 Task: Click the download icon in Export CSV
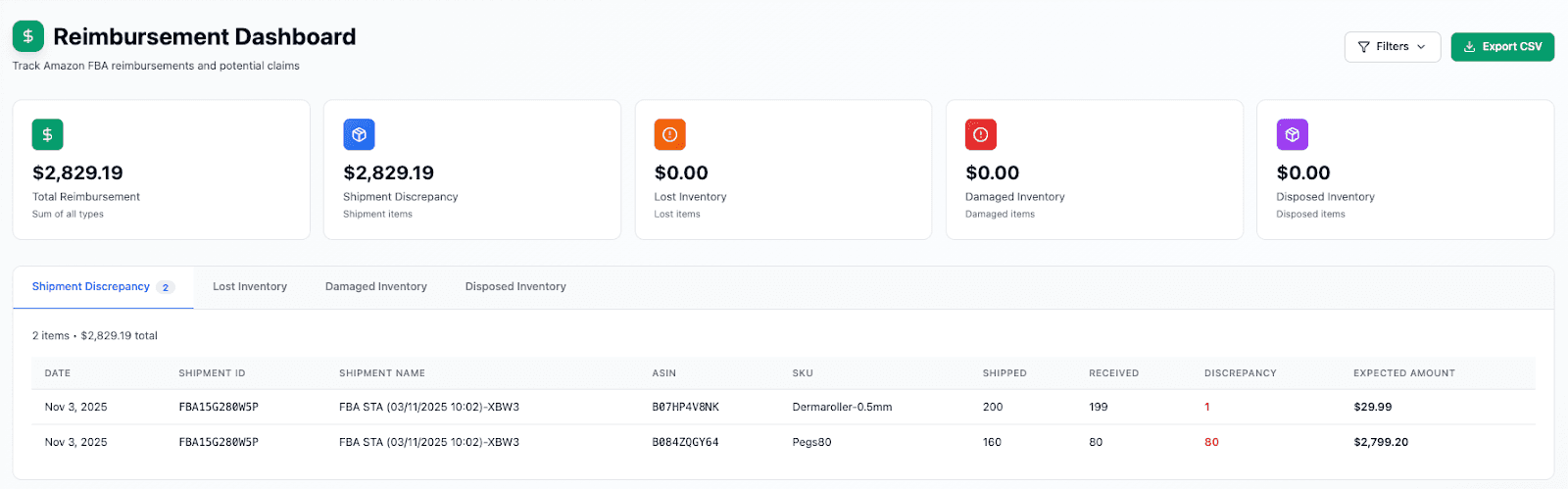pyautogui.click(x=1469, y=46)
